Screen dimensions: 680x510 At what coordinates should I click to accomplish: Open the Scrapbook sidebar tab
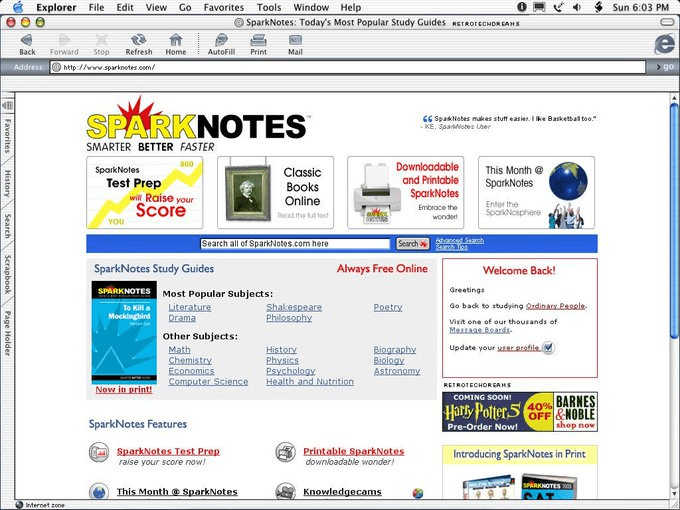(8, 274)
